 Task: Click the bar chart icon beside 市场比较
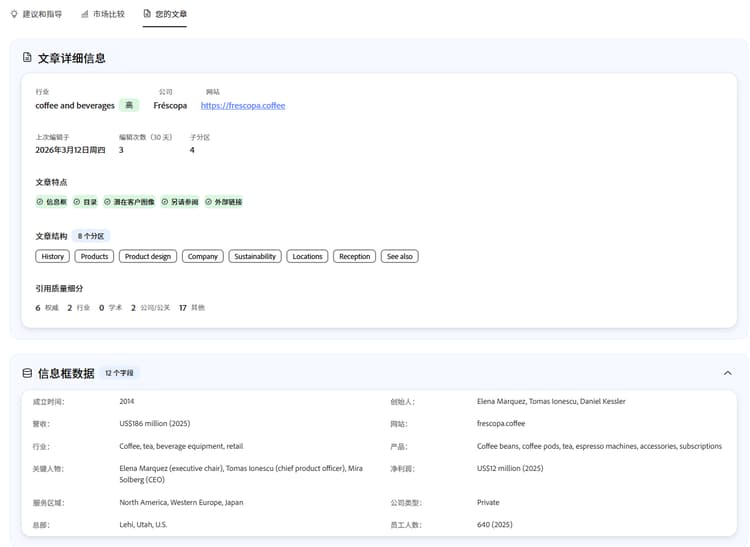coord(85,14)
